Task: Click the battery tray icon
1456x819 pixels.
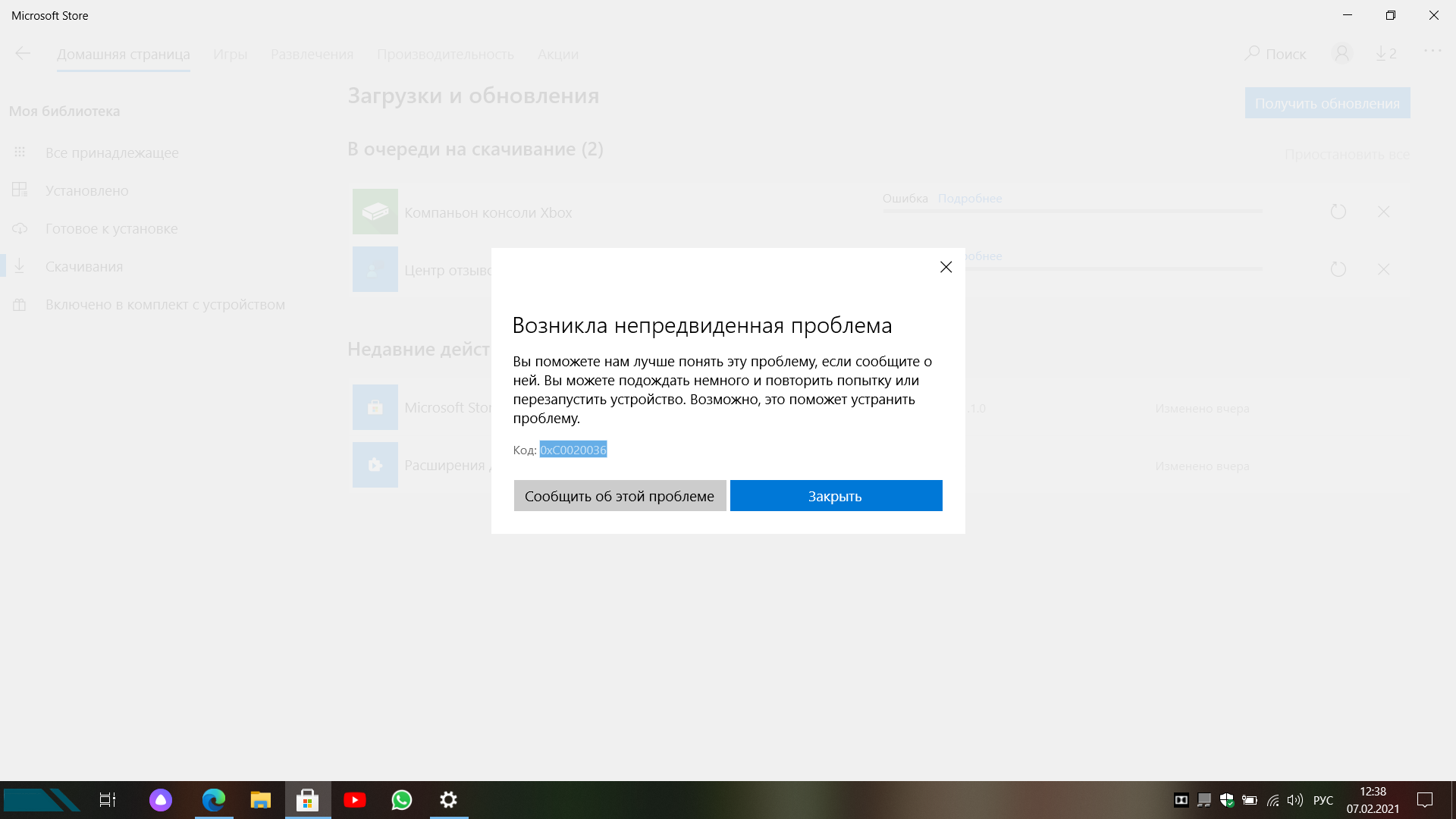Action: (x=1250, y=800)
